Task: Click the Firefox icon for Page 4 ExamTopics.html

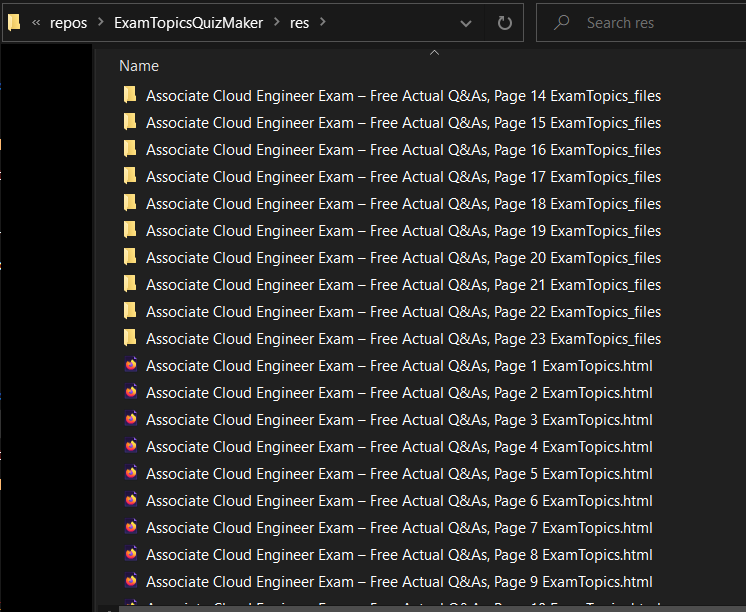Action: pos(131,445)
